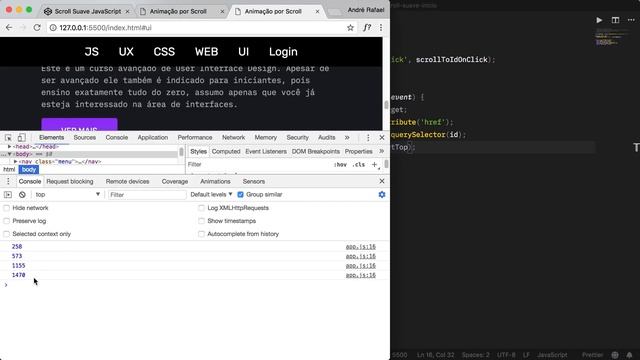The image size is (640, 360).
Task: Toggle :hov element state button
Action: (340, 164)
